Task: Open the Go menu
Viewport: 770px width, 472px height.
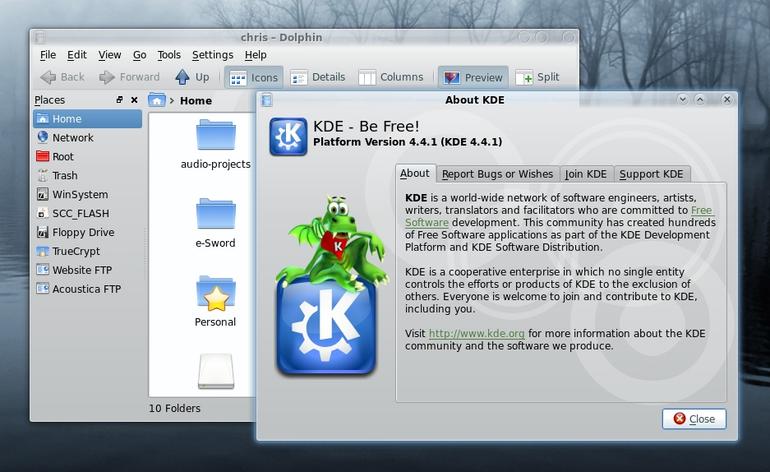Action: coord(139,55)
